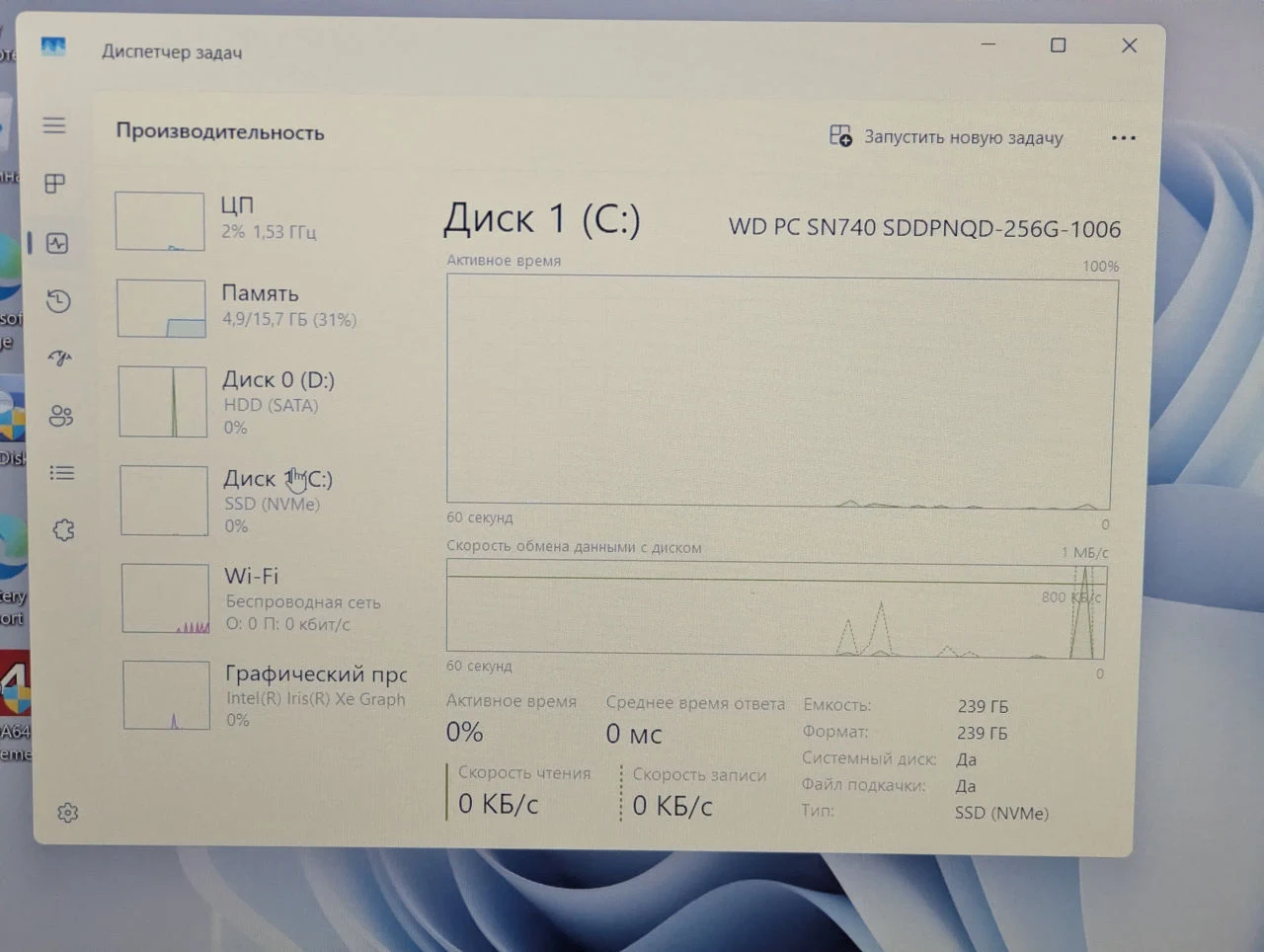Open the hamburger navigation menu
1264x952 pixels.
tap(54, 125)
